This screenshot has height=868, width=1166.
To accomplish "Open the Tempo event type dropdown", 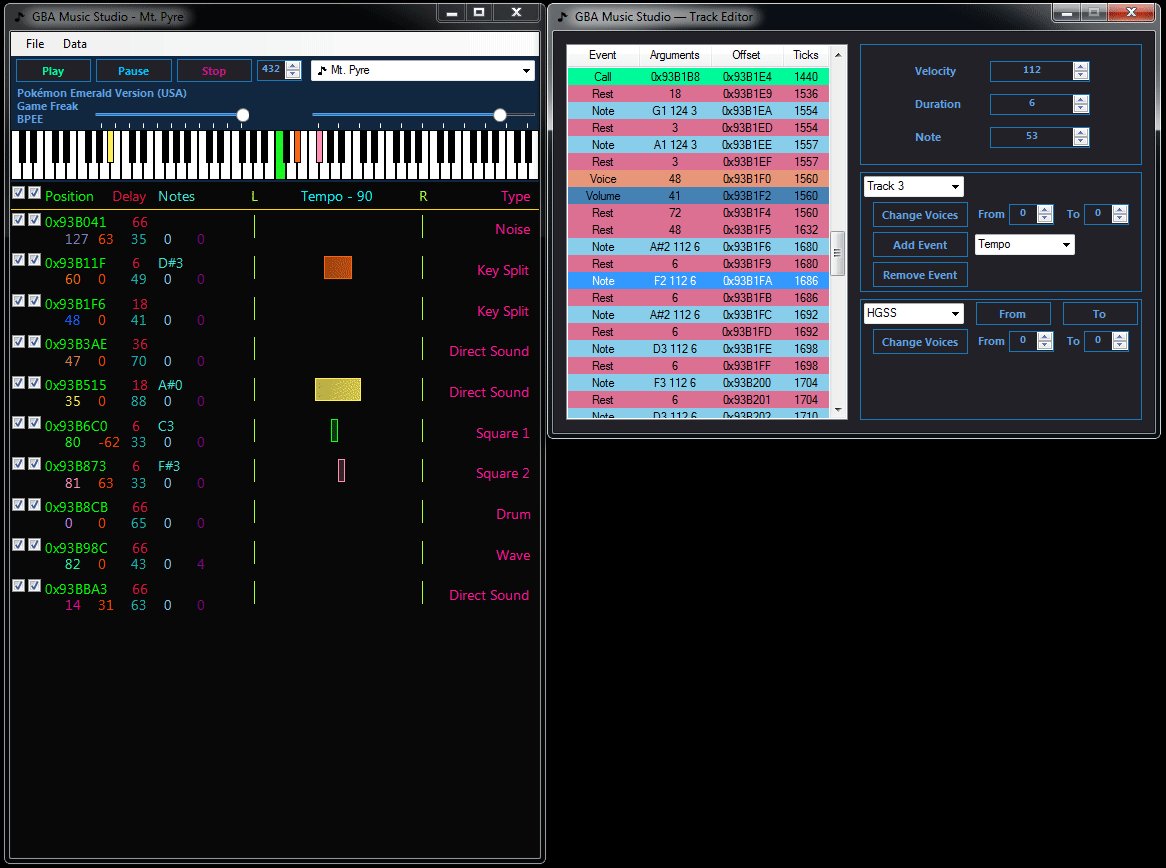I will [1025, 244].
